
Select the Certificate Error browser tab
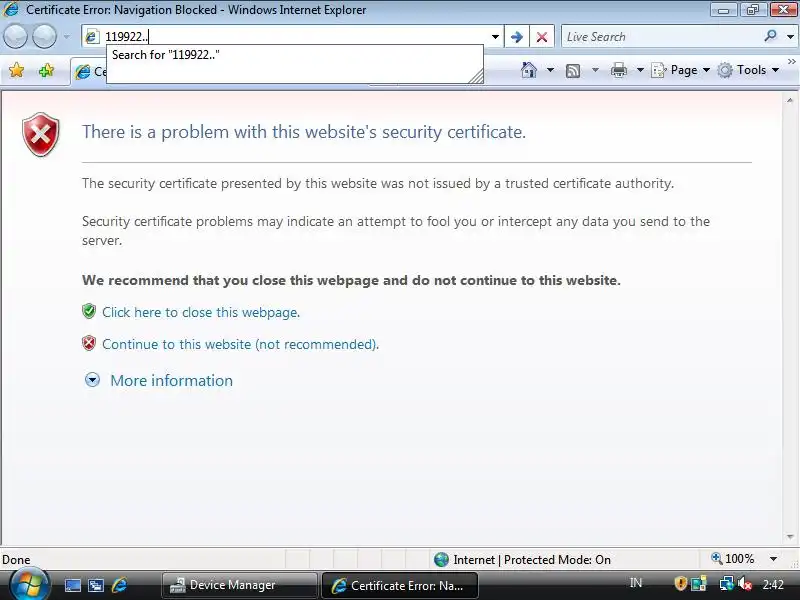pyautogui.click(x=89, y=72)
